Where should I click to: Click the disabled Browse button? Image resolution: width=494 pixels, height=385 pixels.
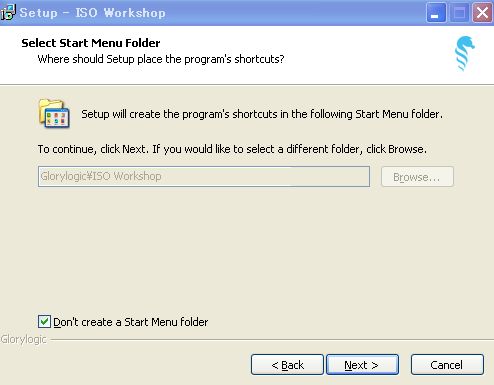click(x=417, y=177)
